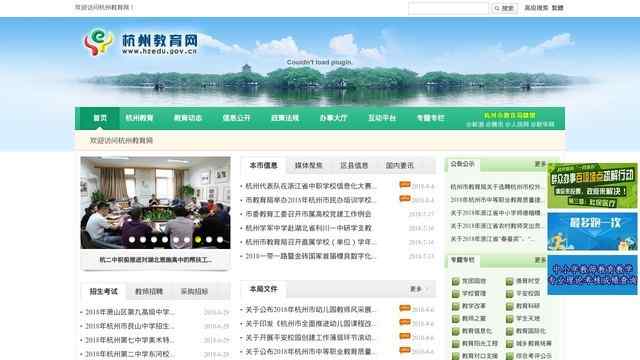Click green icon beside 综合考评公示
The height and width of the screenshot is (360, 640).
coord(509,356)
